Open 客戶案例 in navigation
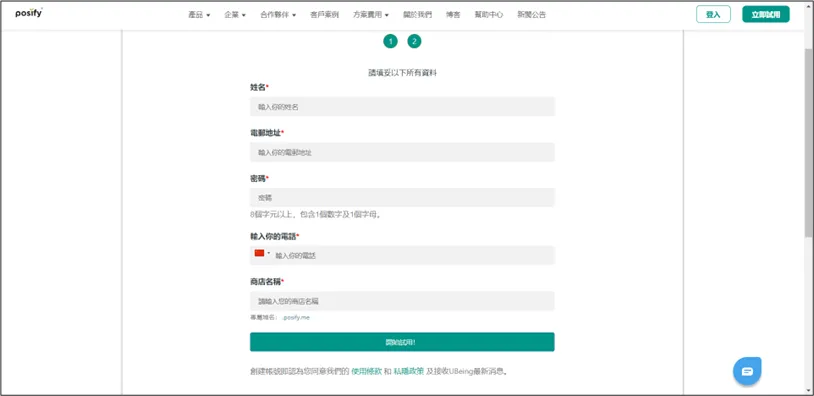814x396 pixels. pyautogui.click(x=324, y=15)
